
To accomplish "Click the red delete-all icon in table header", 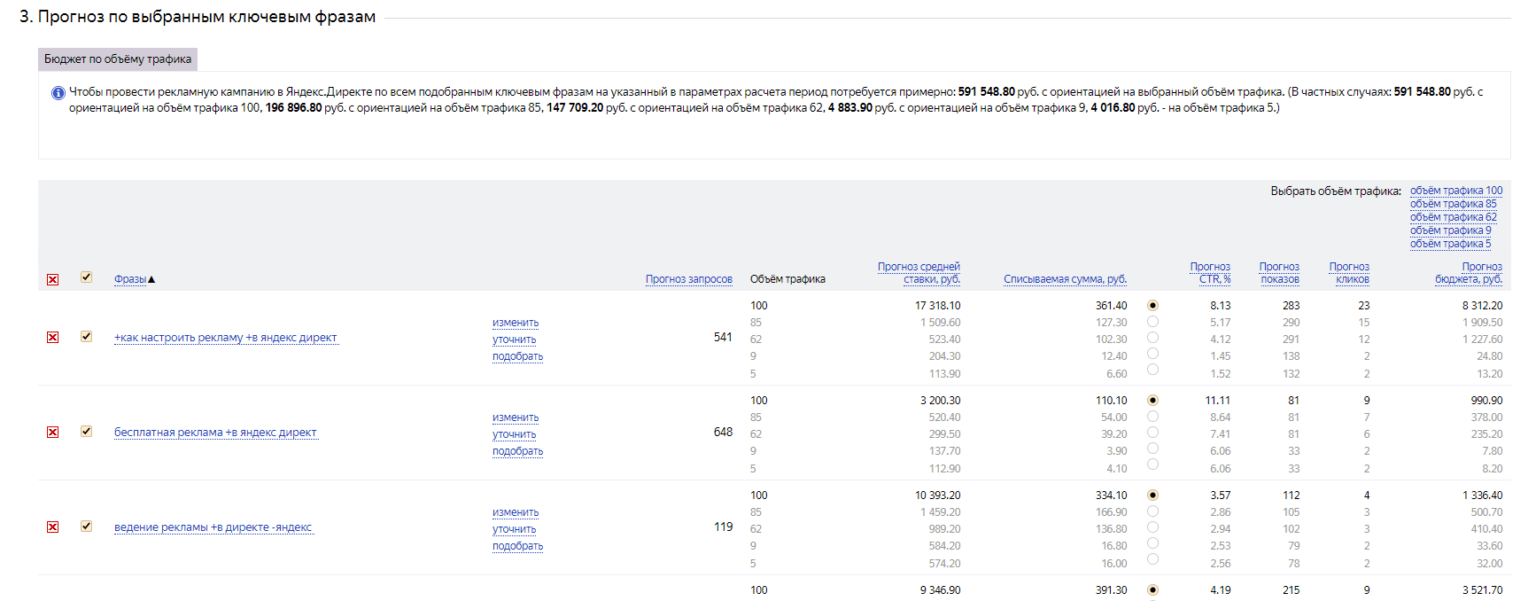I will 53,280.
